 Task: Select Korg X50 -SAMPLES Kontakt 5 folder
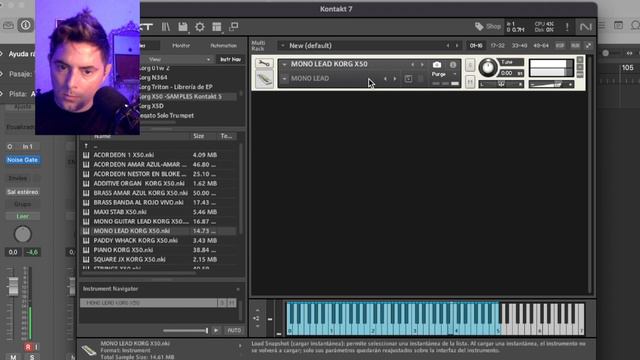[180, 96]
